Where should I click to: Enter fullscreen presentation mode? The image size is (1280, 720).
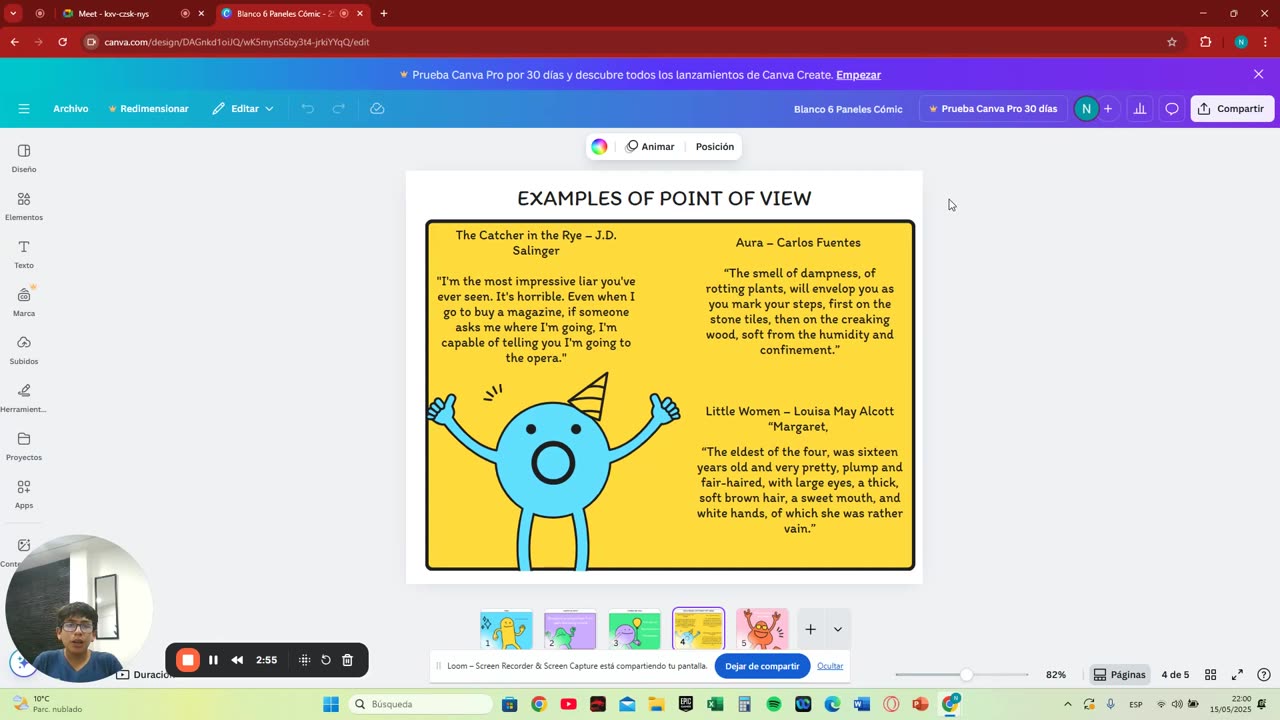click(x=1237, y=675)
